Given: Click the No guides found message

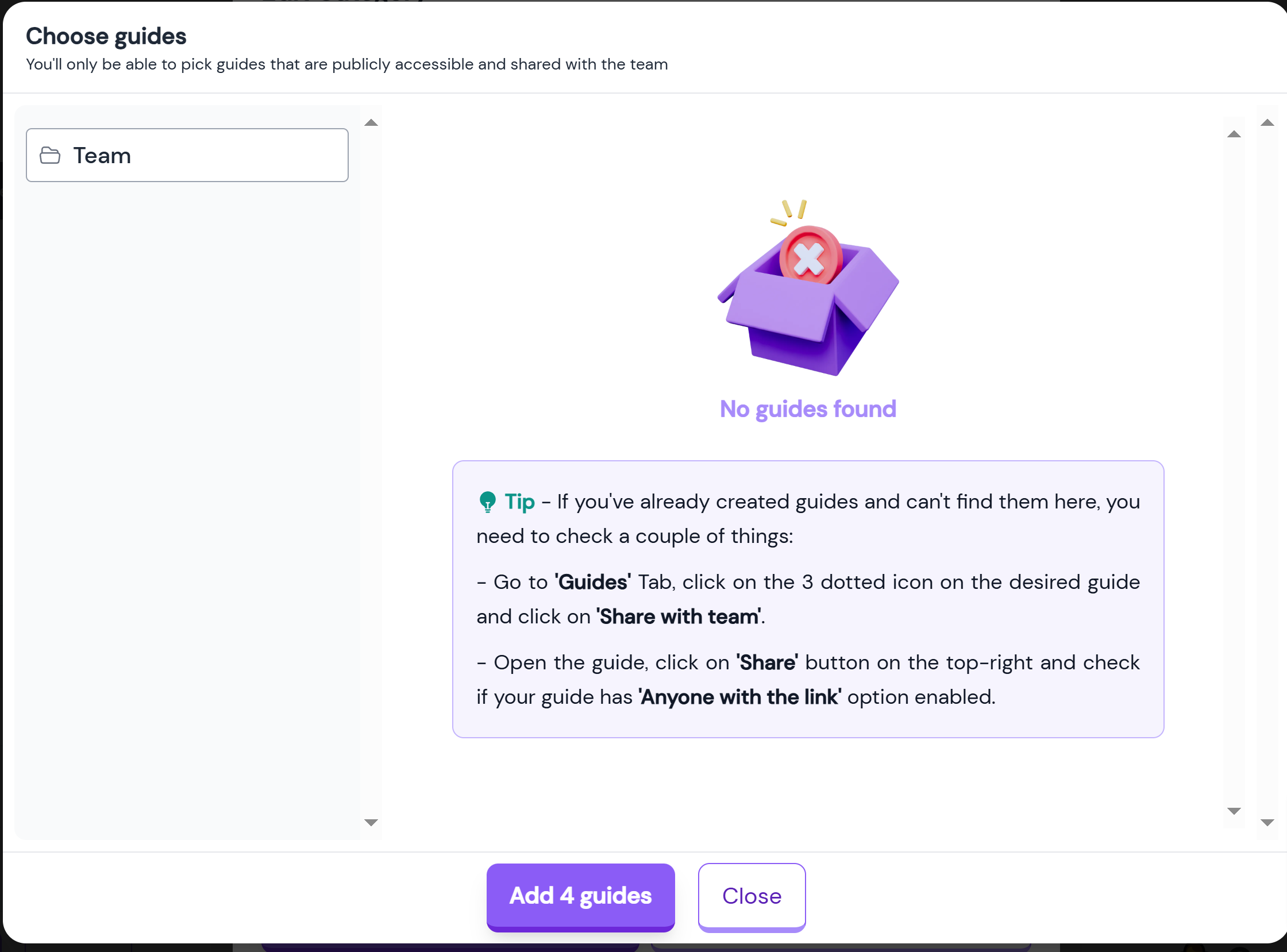Looking at the screenshot, I should coord(808,409).
